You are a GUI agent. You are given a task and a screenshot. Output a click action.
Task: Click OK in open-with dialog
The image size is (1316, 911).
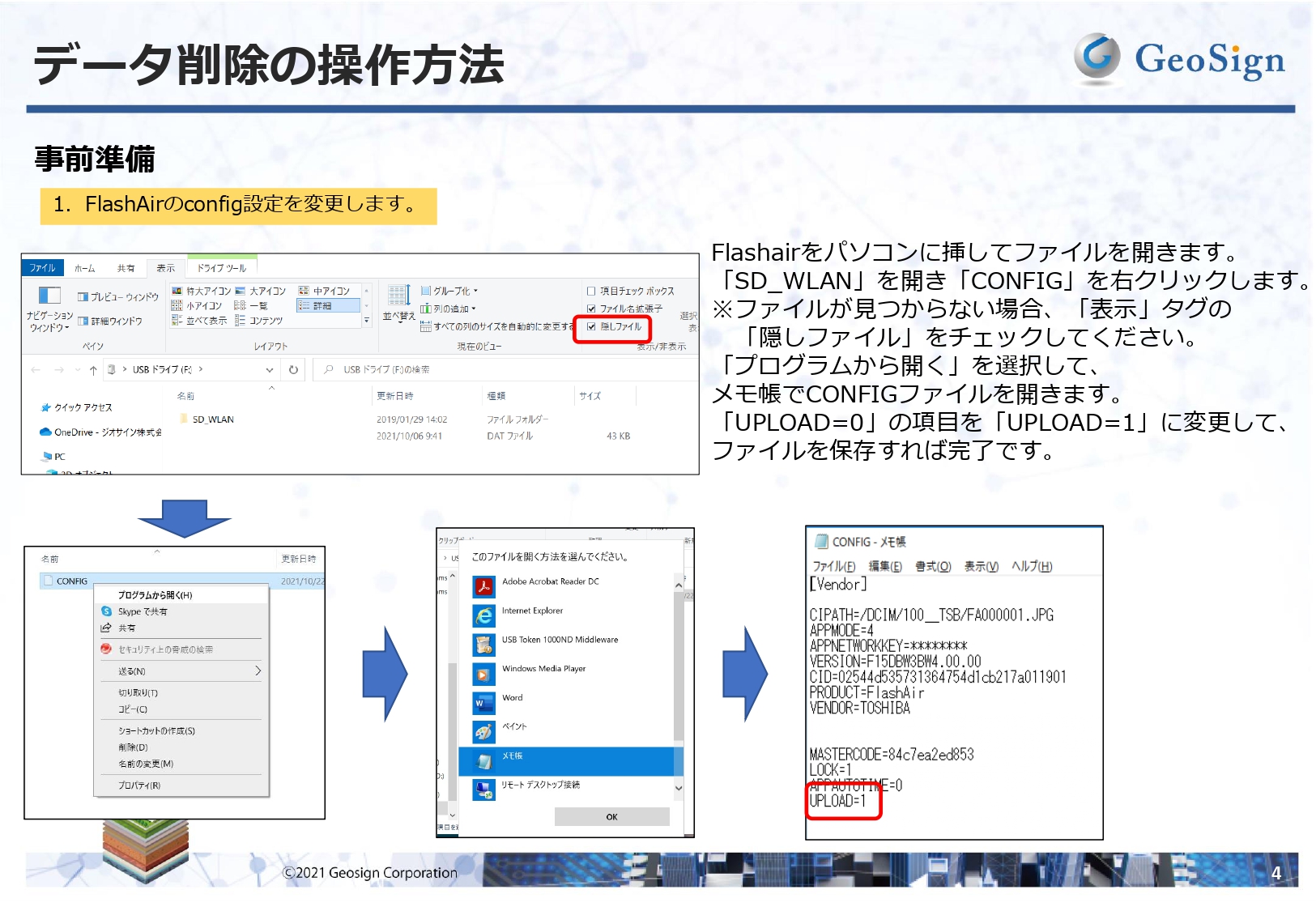pyautogui.click(x=611, y=816)
